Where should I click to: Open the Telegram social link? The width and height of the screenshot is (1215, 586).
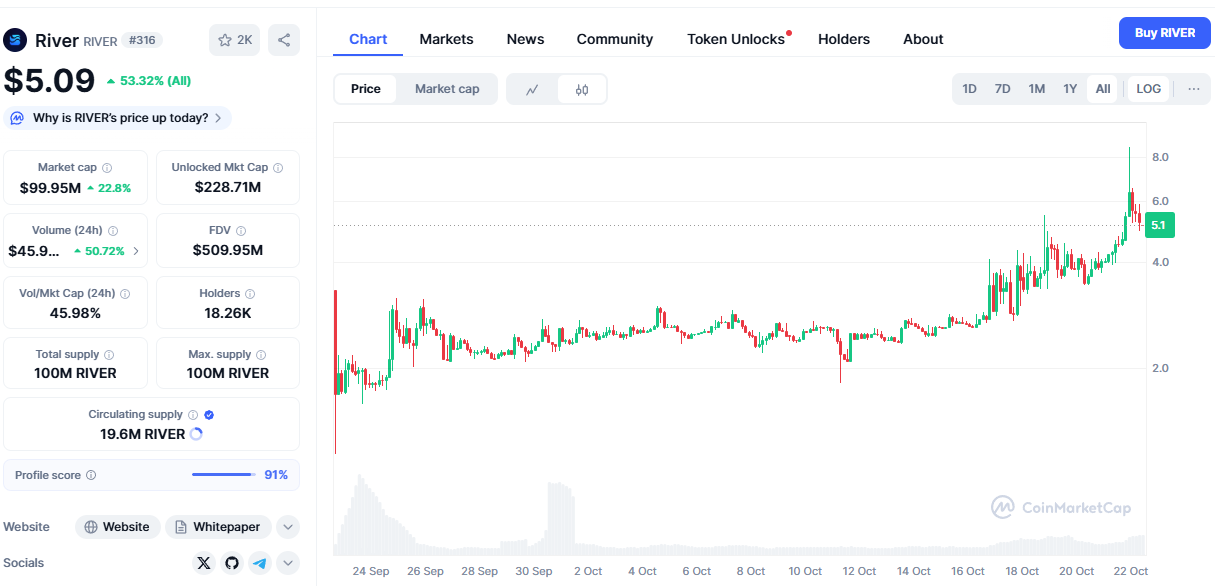pyautogui.click(x=259, y=563)
